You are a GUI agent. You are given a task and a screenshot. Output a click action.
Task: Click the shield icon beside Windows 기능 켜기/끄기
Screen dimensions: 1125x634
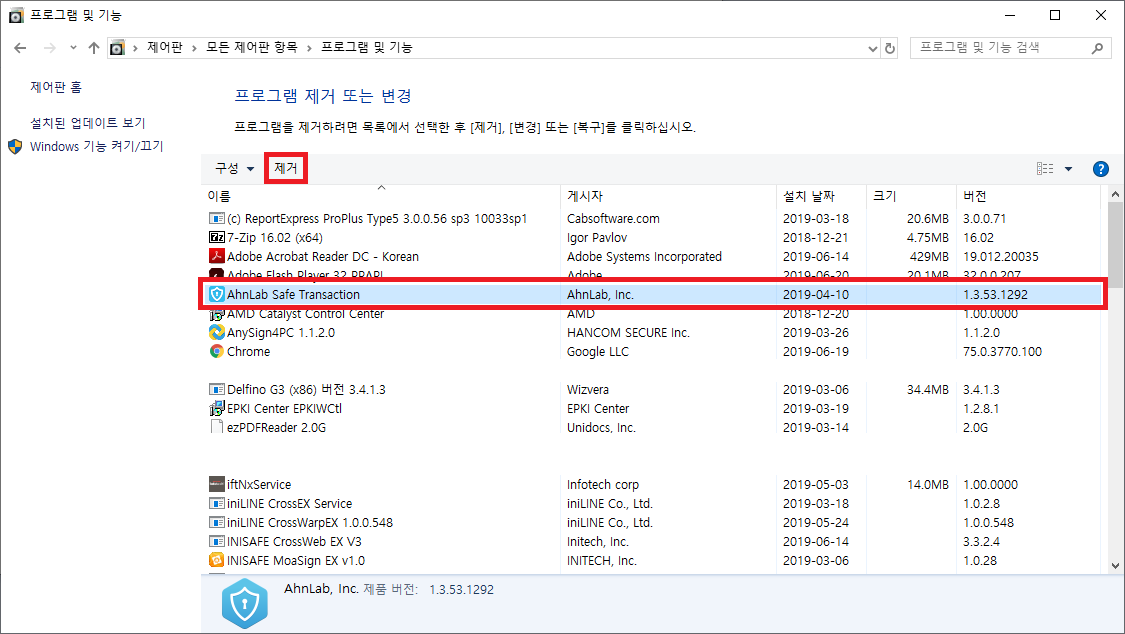[x=15, y=146]
